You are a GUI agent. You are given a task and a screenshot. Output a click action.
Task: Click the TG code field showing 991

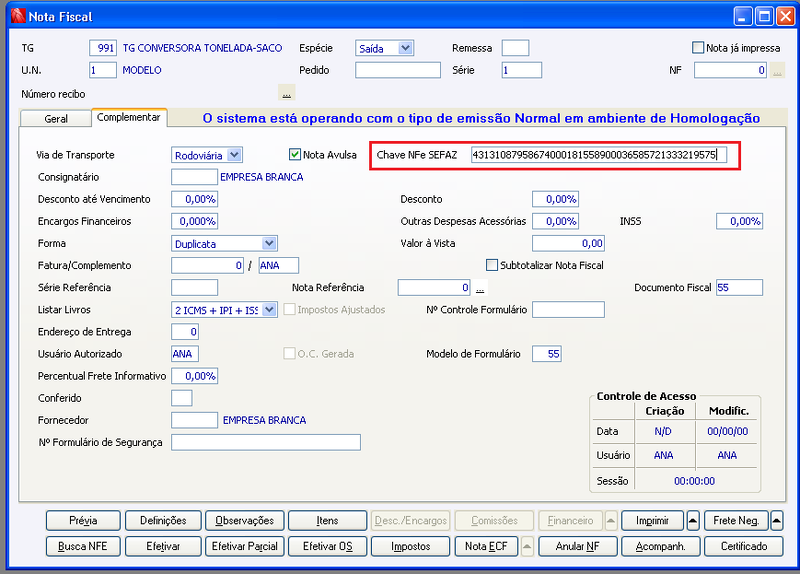point(103,48)
